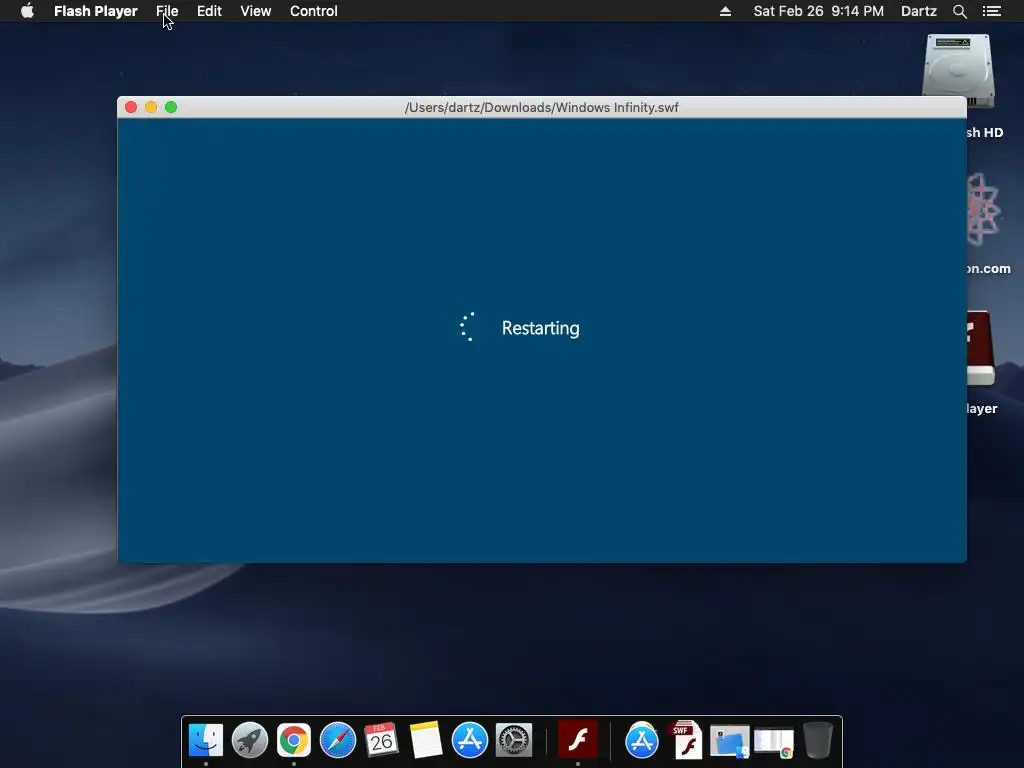Screen dimensions: 1024x768
Task: Click the Restarting text
Action: [x=540, y=328]
